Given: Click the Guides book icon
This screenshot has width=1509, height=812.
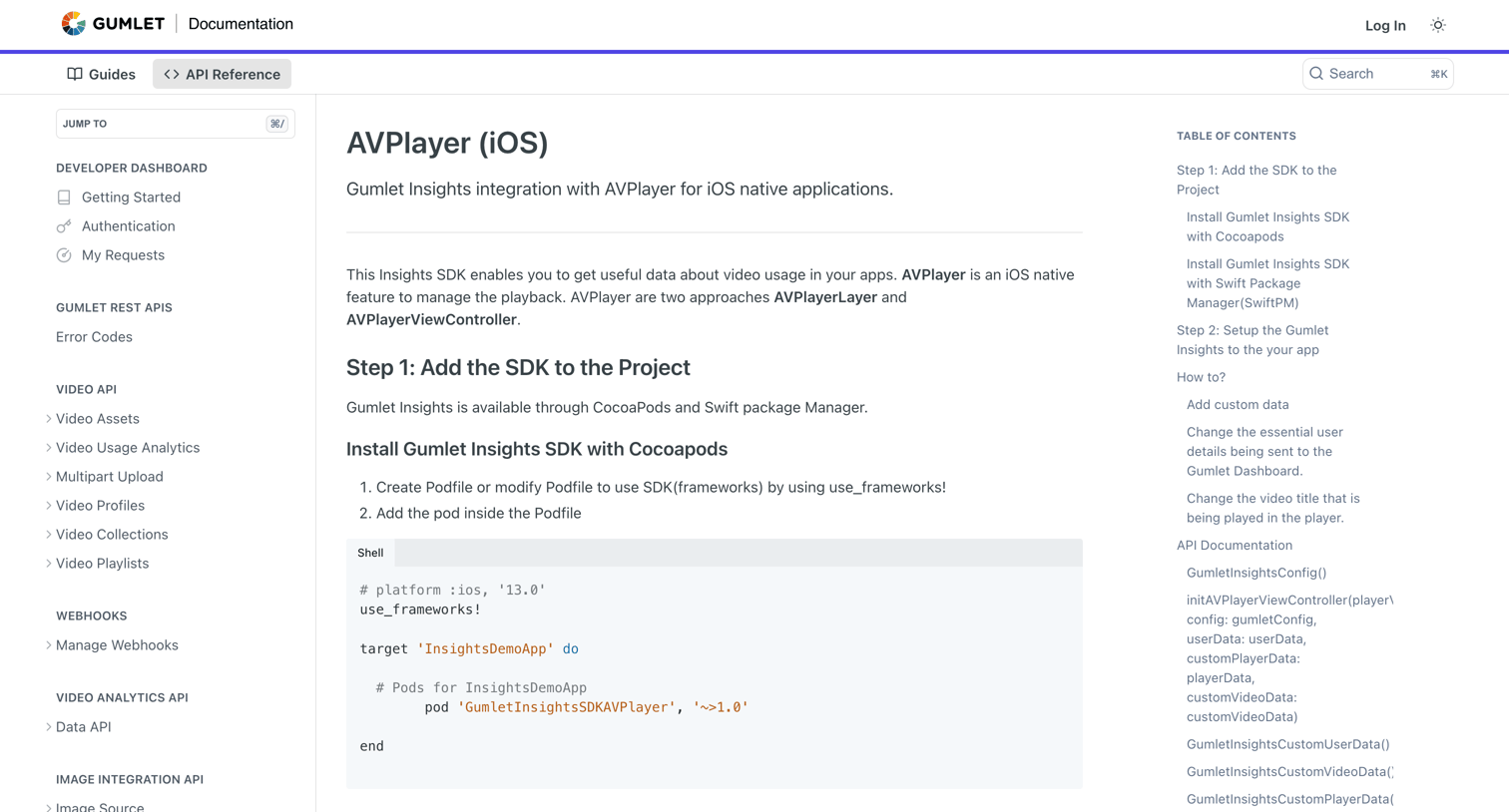Looking at the screenshot, I should click(75, 74).
